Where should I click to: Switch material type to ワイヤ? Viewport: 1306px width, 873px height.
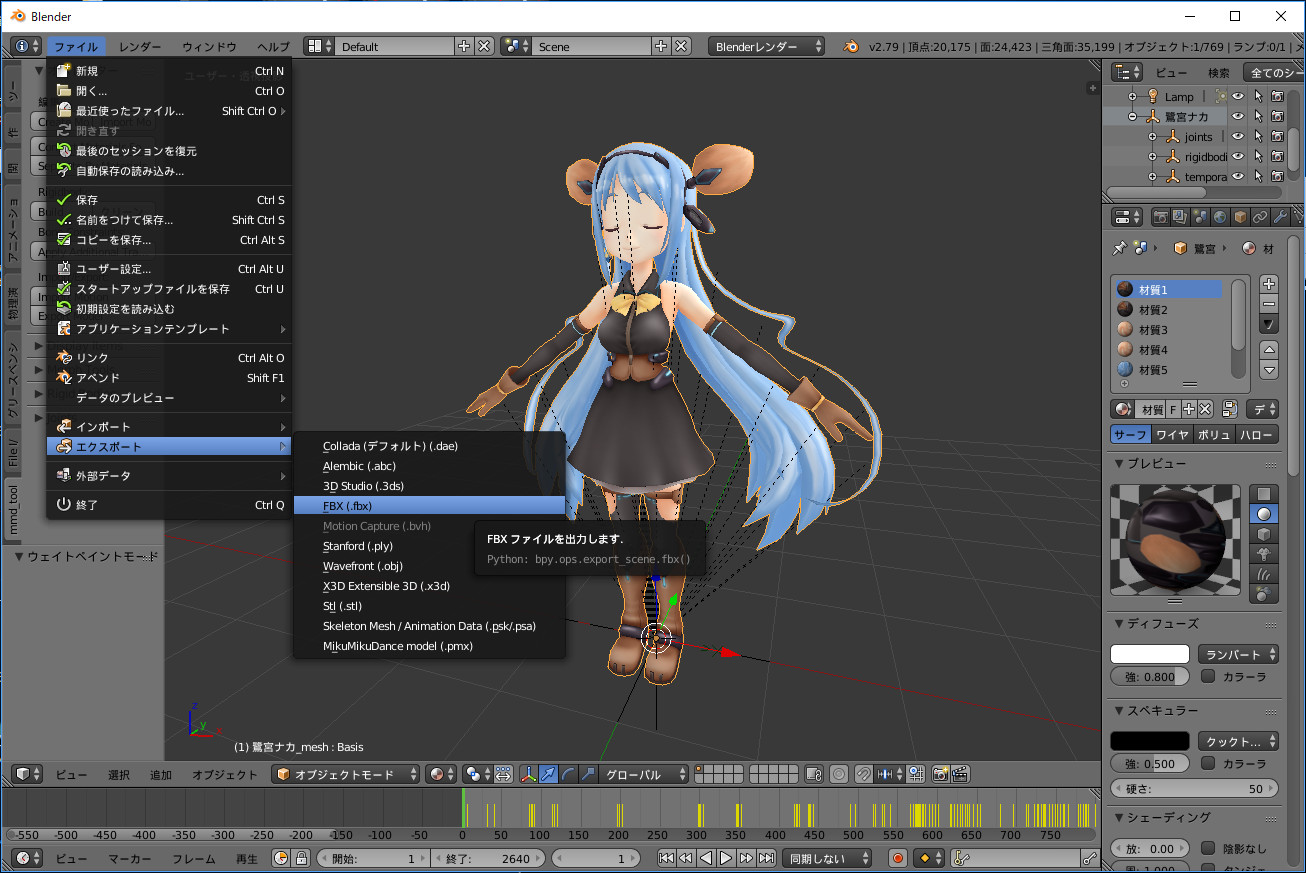(1172, 435)
